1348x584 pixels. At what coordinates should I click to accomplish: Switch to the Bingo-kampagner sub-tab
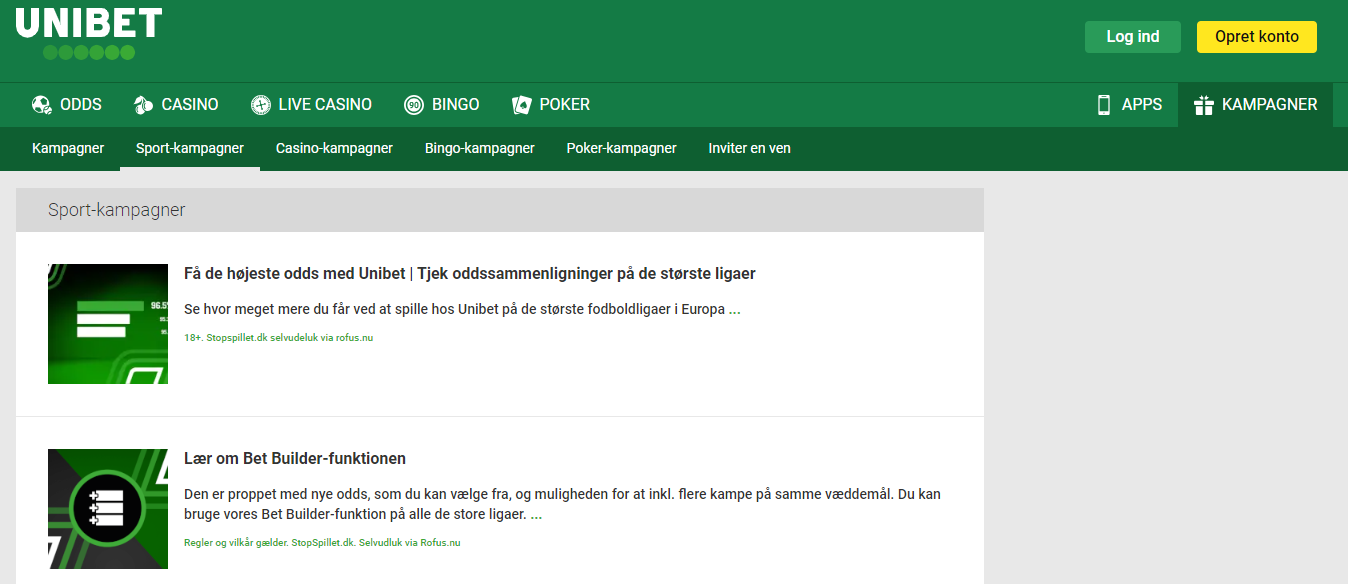point(480,148)
